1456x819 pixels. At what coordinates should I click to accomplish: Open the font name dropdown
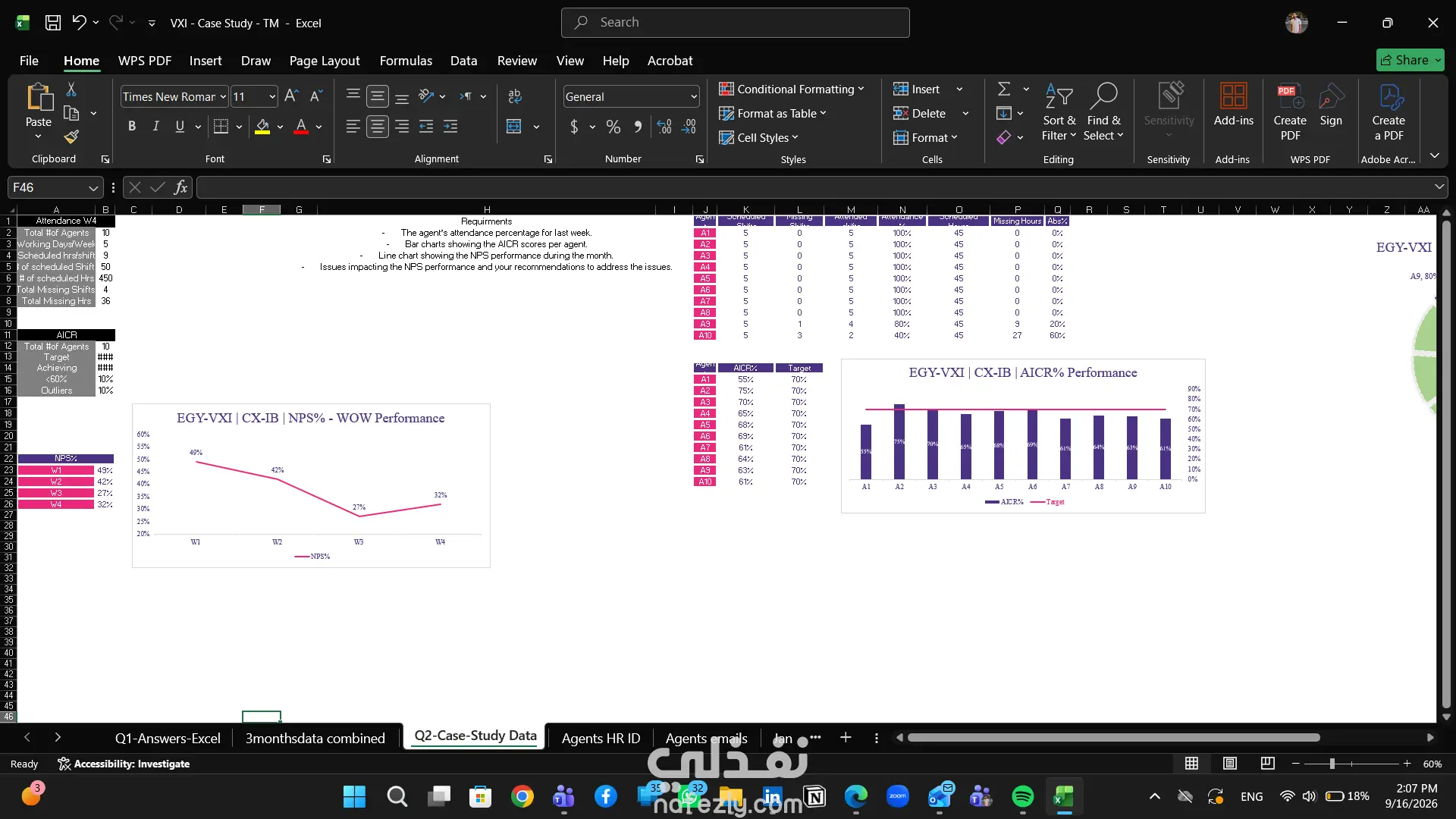[223, 96]
